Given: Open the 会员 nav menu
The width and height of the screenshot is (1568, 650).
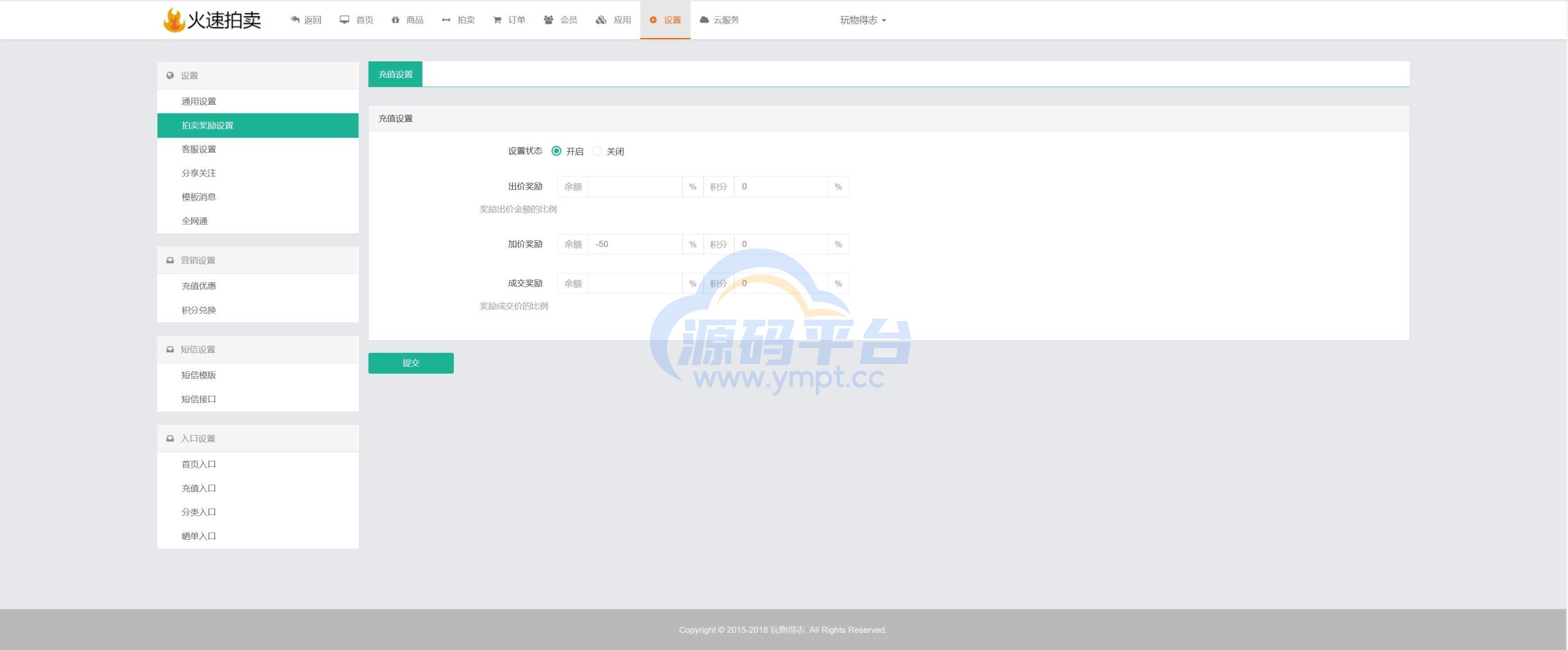Looking at the screenshot, I should 560,20.
